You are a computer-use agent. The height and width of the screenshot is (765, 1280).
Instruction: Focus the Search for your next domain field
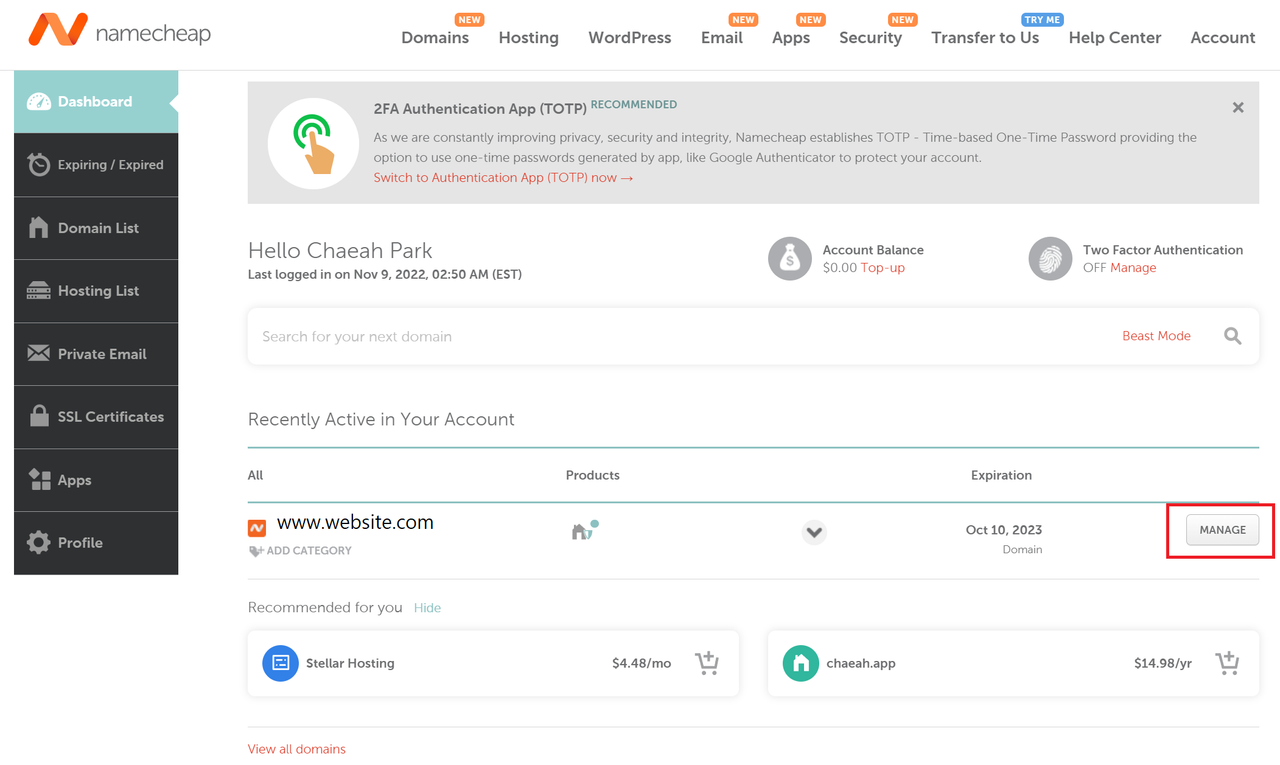pos(680,336)
